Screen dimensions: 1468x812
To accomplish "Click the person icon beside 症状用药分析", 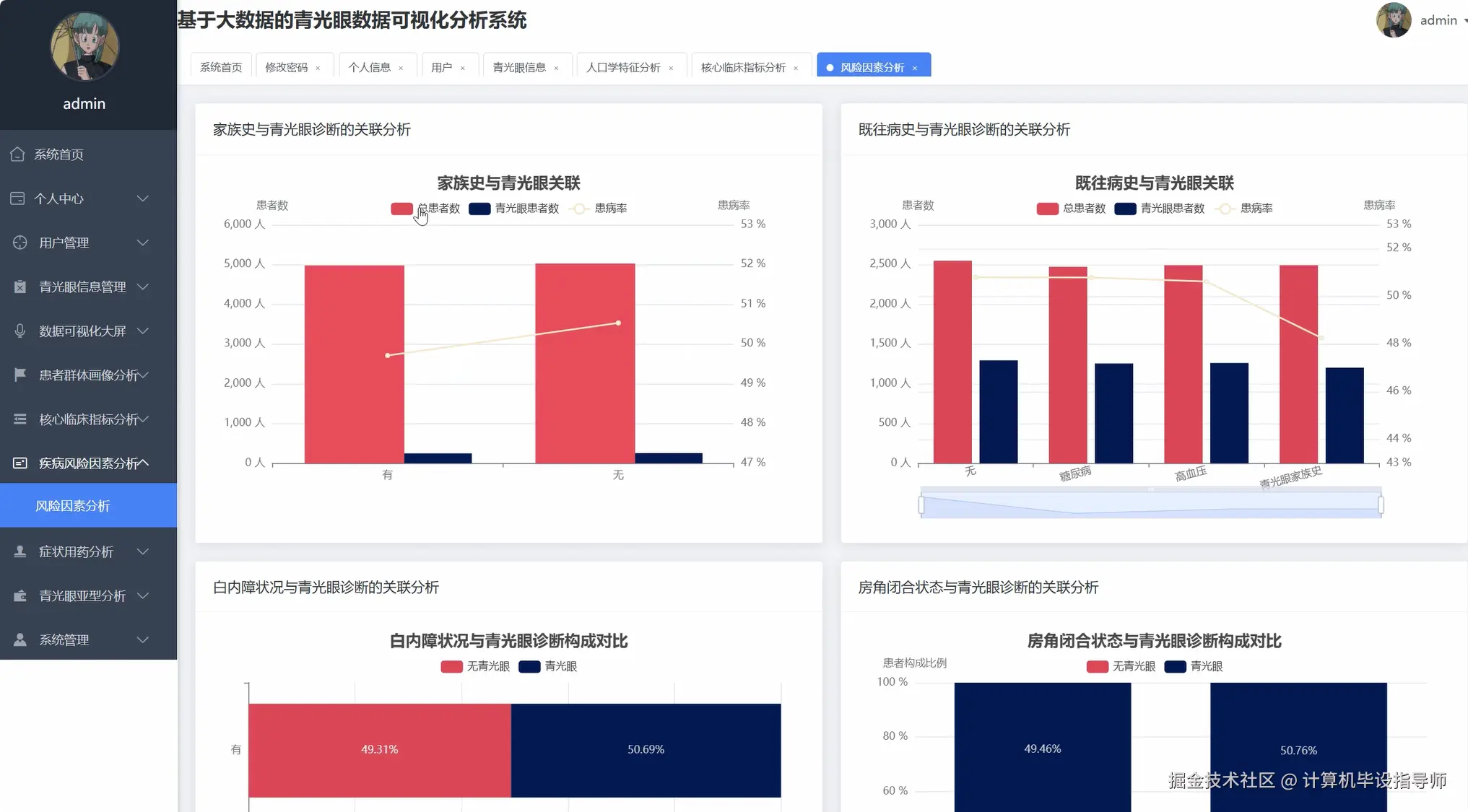I will pos(20,551).
